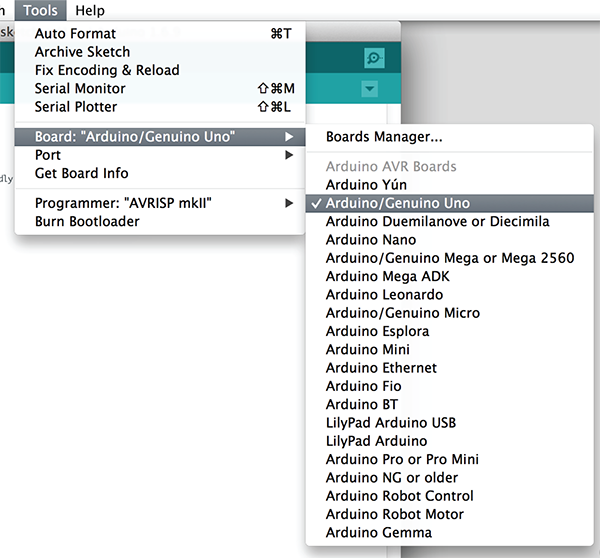
Task: Open the Tools menu
Action: [x=40, y=10]
